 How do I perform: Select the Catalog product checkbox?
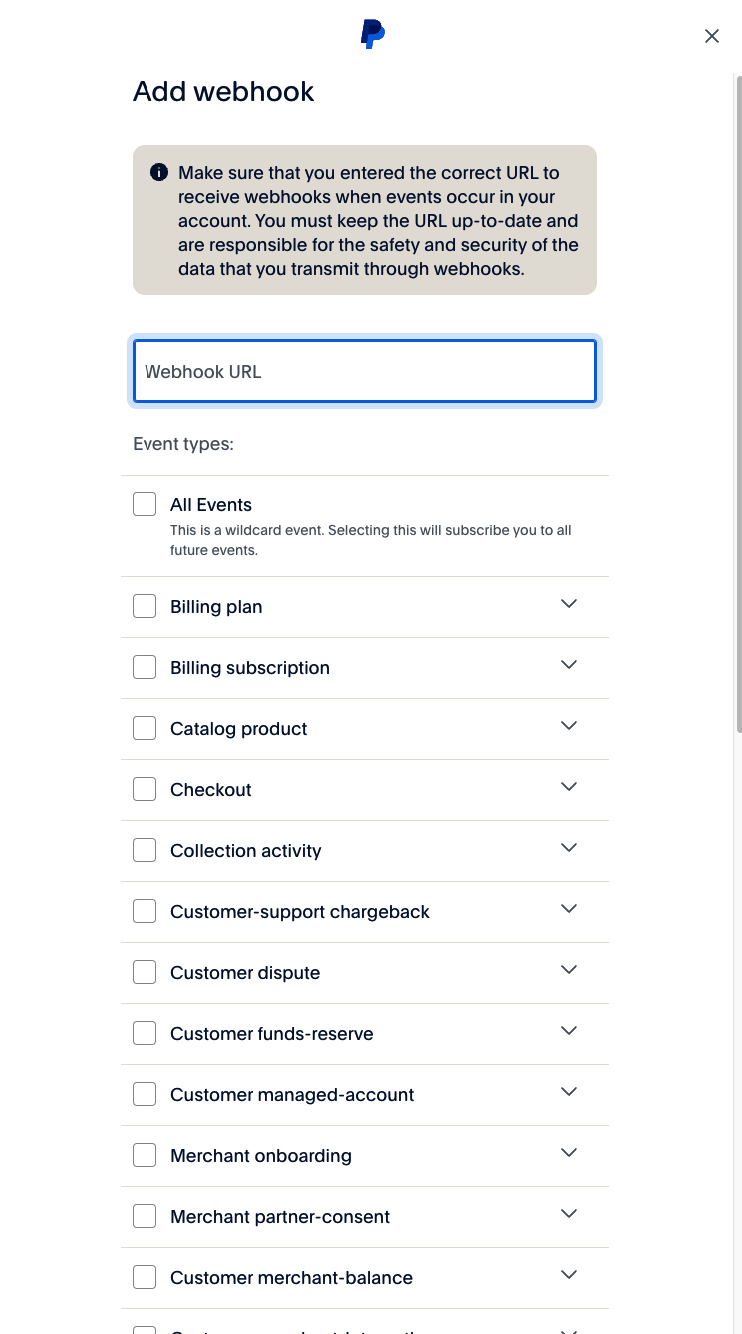[x=145, y=728]
